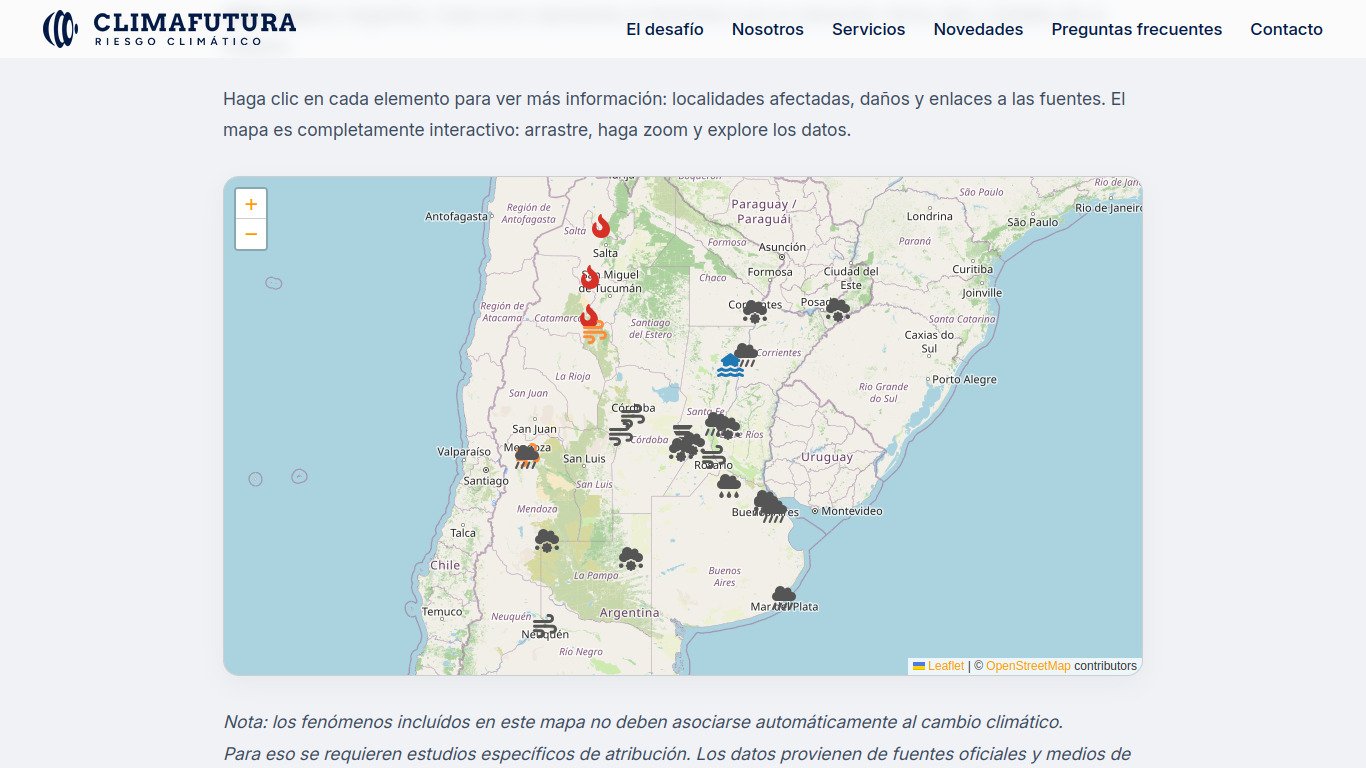Select the storm cloud marker near Posadas

(837, 310)
